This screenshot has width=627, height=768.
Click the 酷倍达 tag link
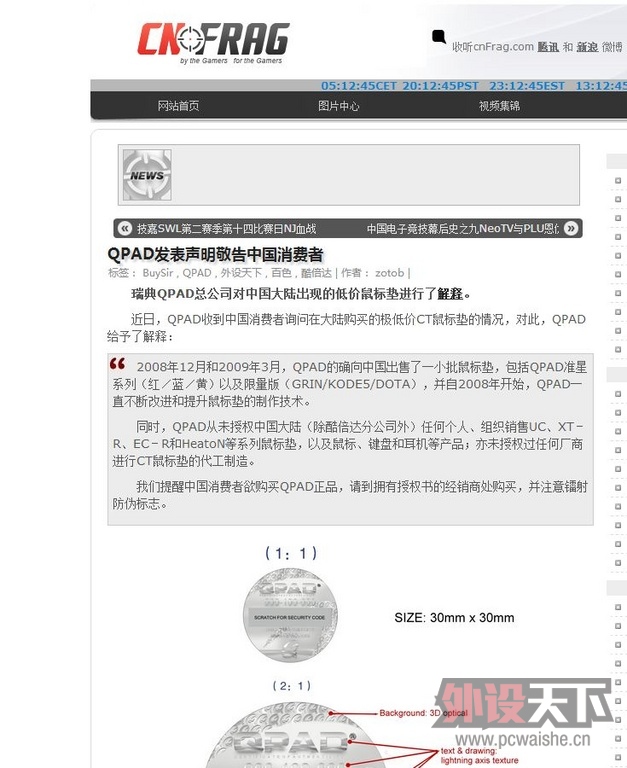click(316, 273)
